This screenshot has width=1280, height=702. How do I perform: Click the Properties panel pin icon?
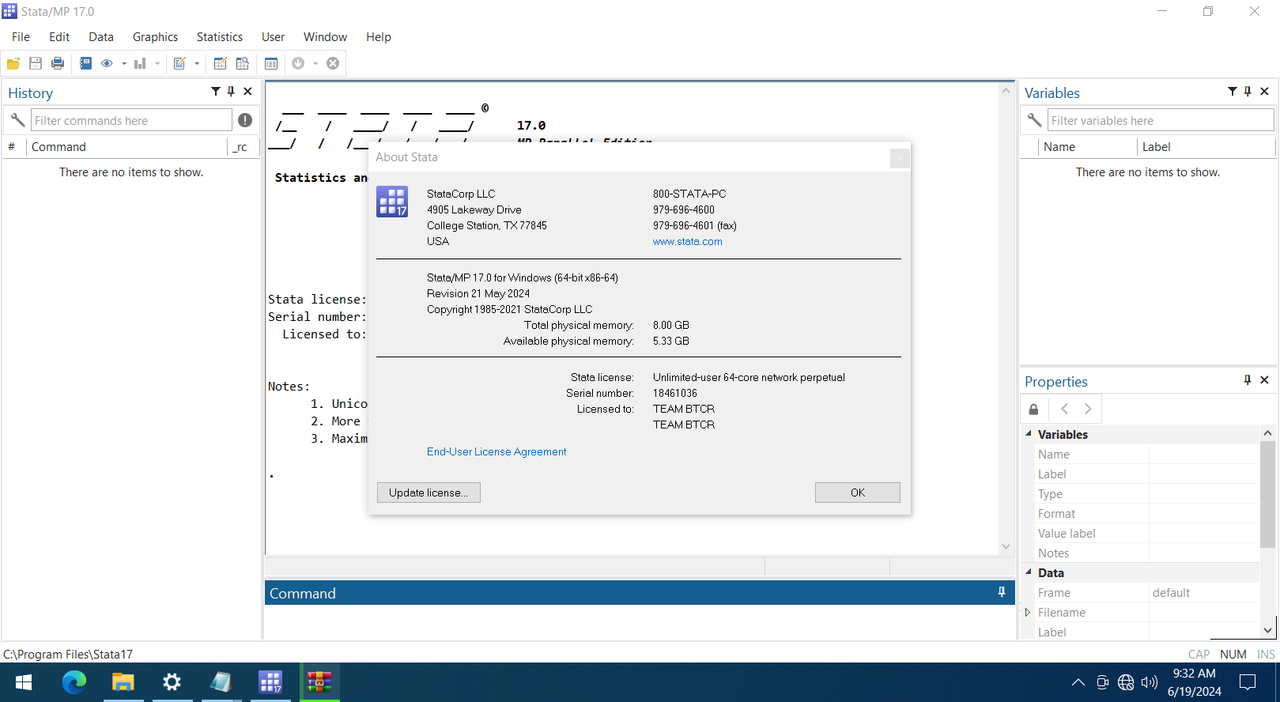click(x=1248, y=381)
